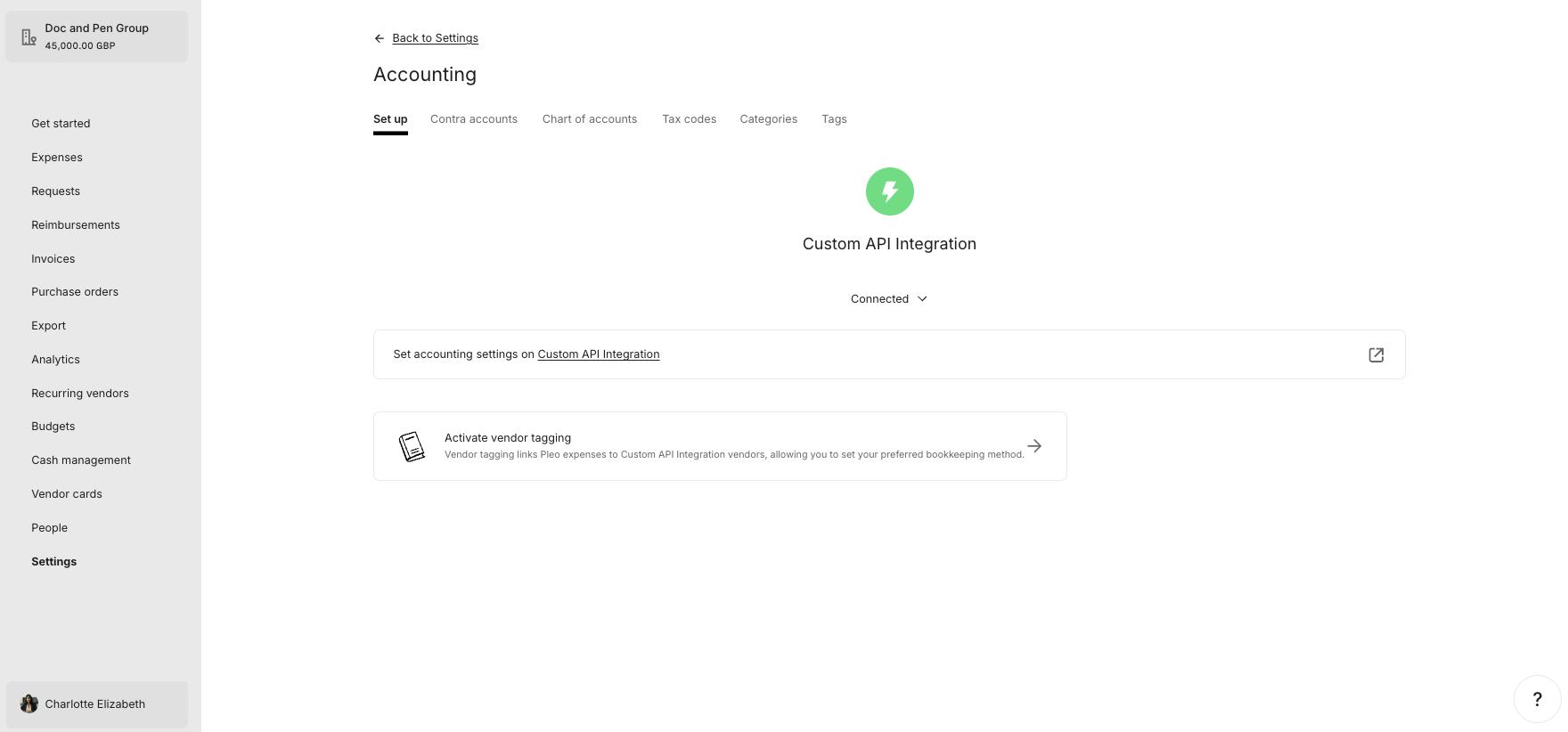Open Requests page
This screenshot has height=732, width=1568.
(x=55, y=191)
